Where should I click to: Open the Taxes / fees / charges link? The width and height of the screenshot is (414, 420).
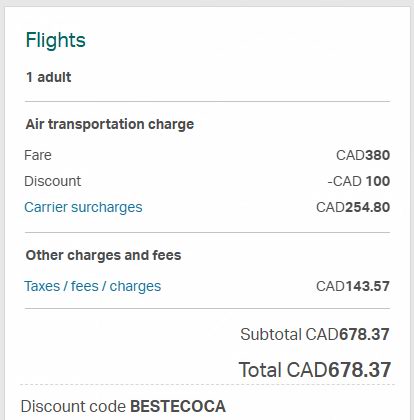93,286
